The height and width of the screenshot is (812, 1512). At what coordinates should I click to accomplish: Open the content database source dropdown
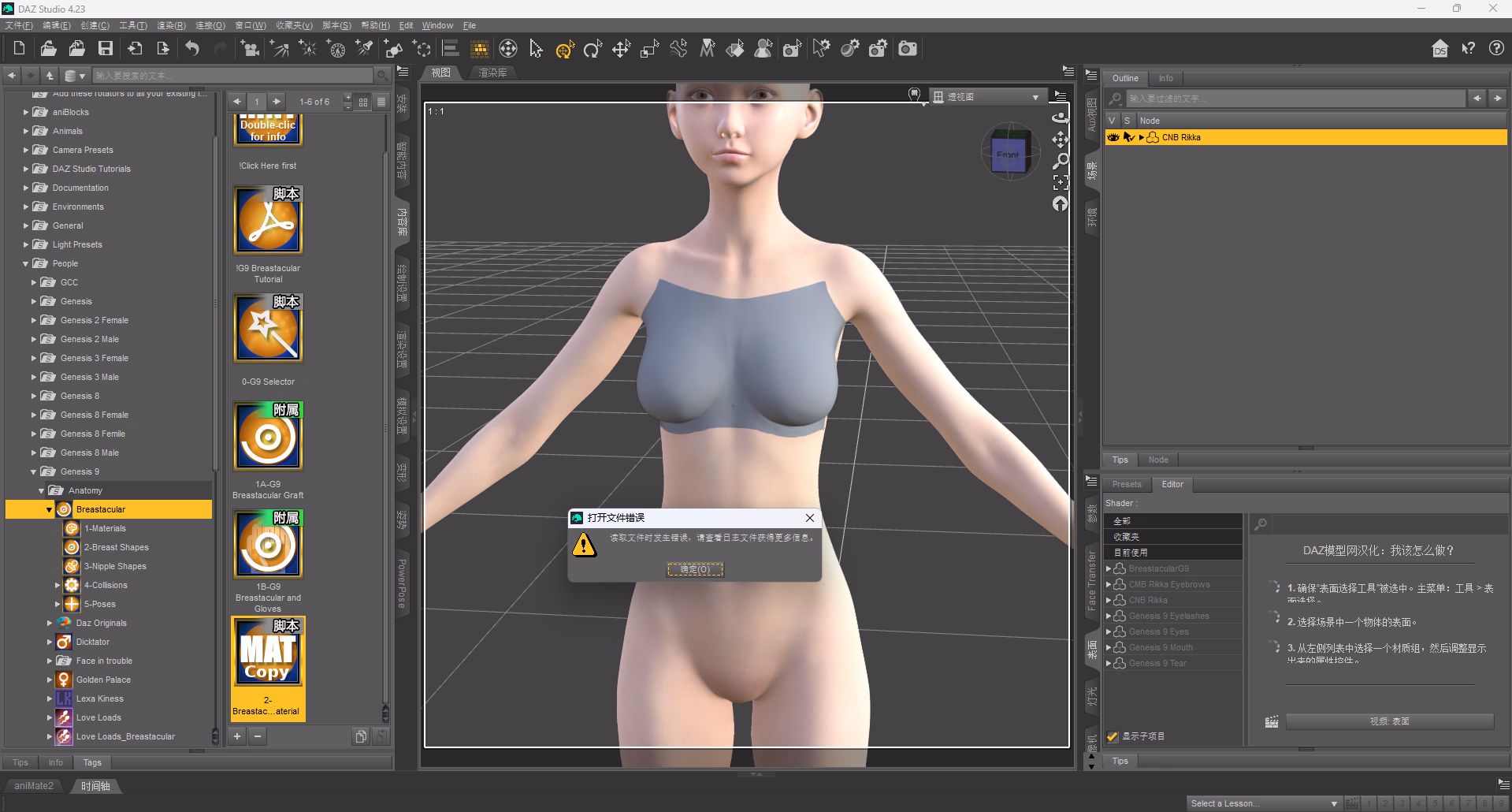point(75,76)
